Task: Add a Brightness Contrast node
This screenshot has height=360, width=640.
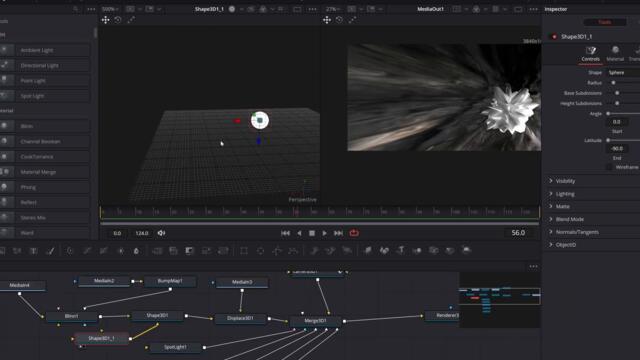Action: 121,251
